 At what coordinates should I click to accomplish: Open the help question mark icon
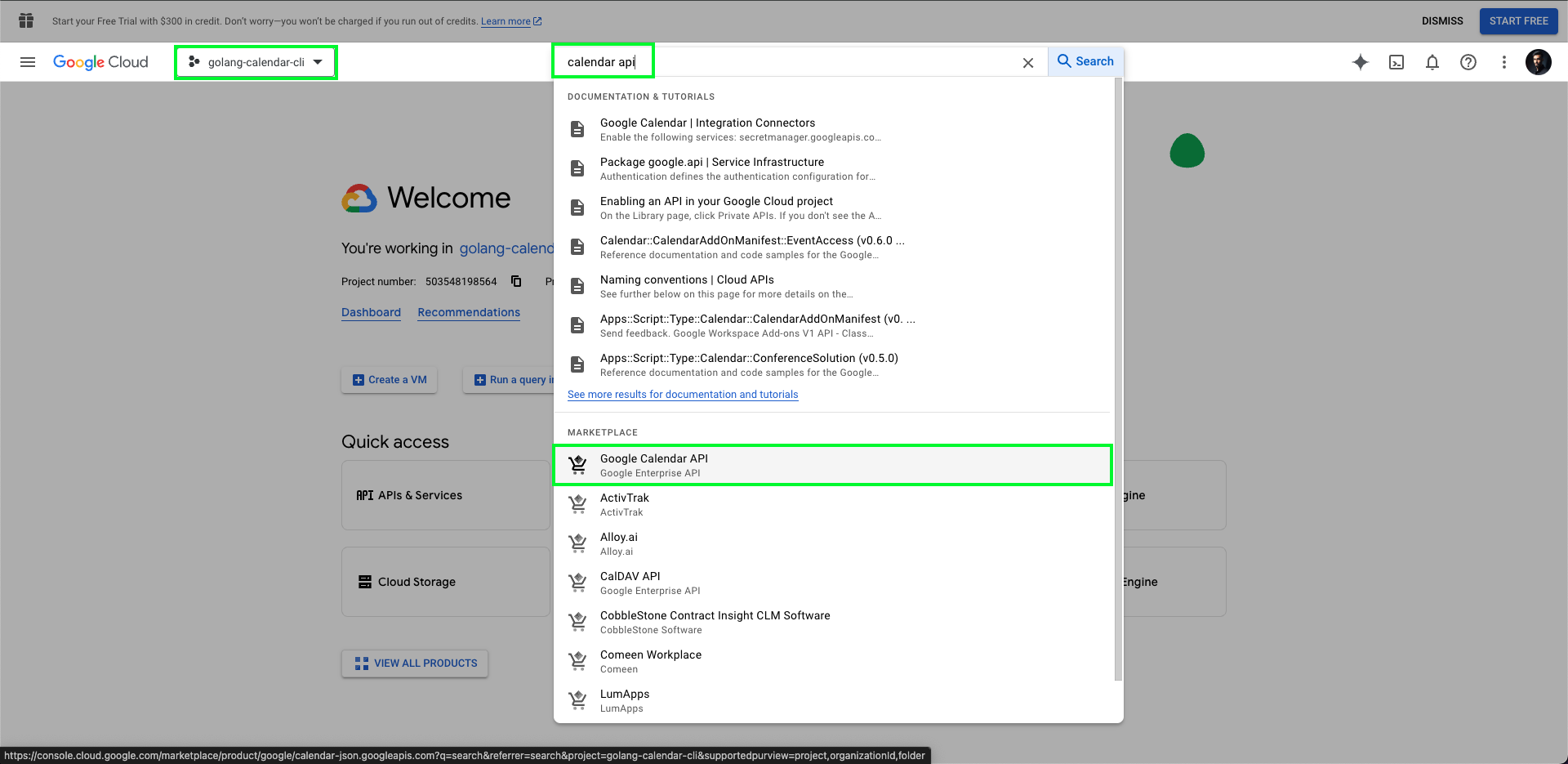click(x=1468, y=62)
